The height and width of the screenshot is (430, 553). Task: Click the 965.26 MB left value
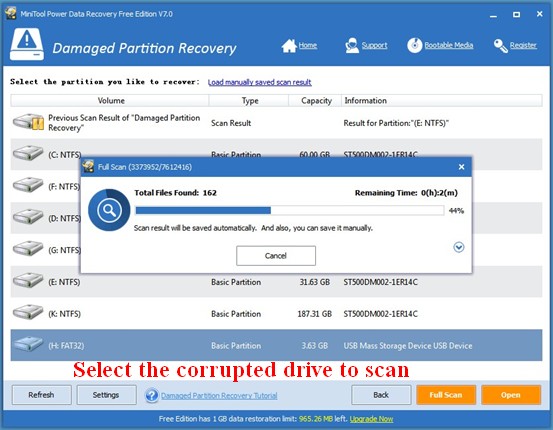point(316,419)
